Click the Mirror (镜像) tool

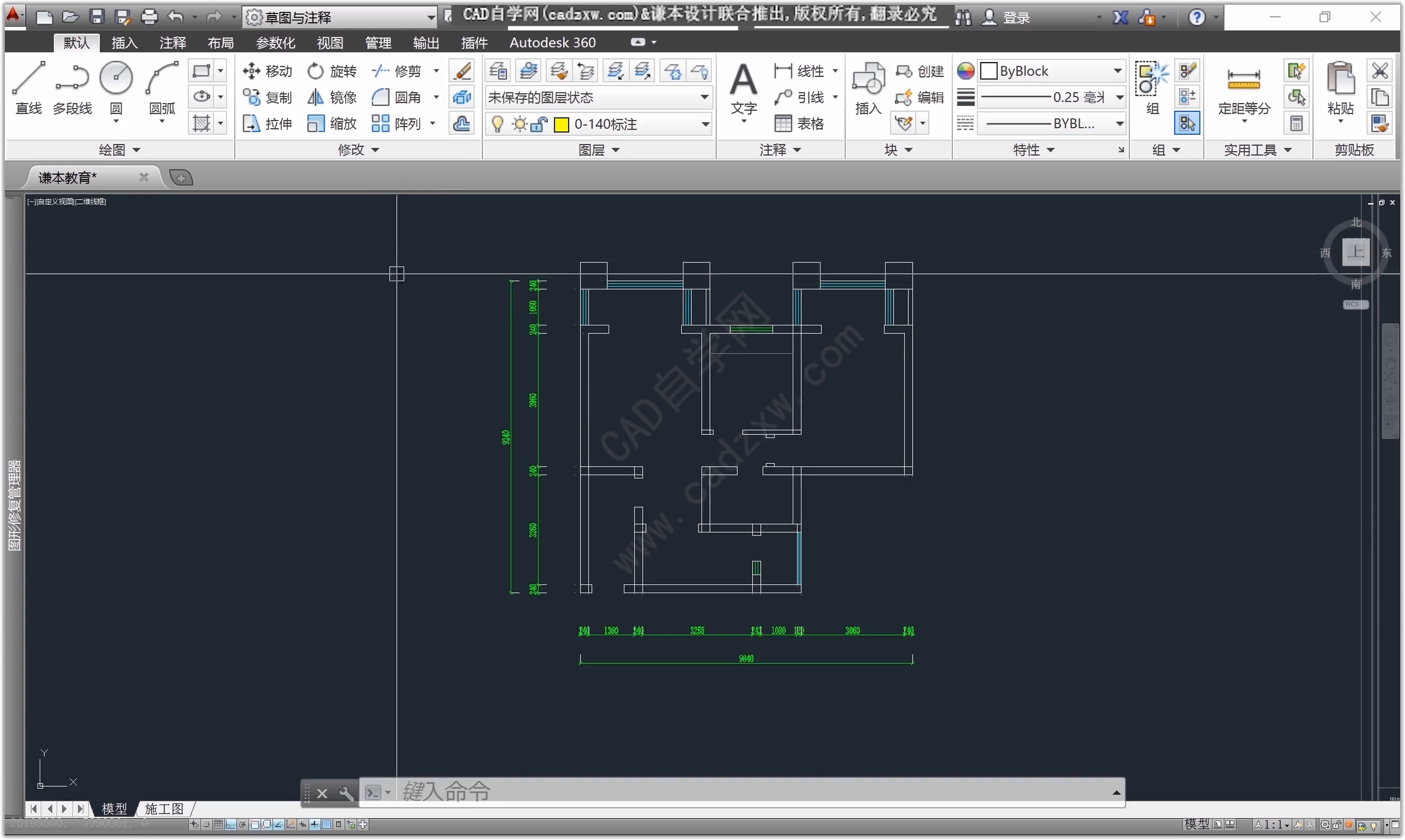[332, 97]
